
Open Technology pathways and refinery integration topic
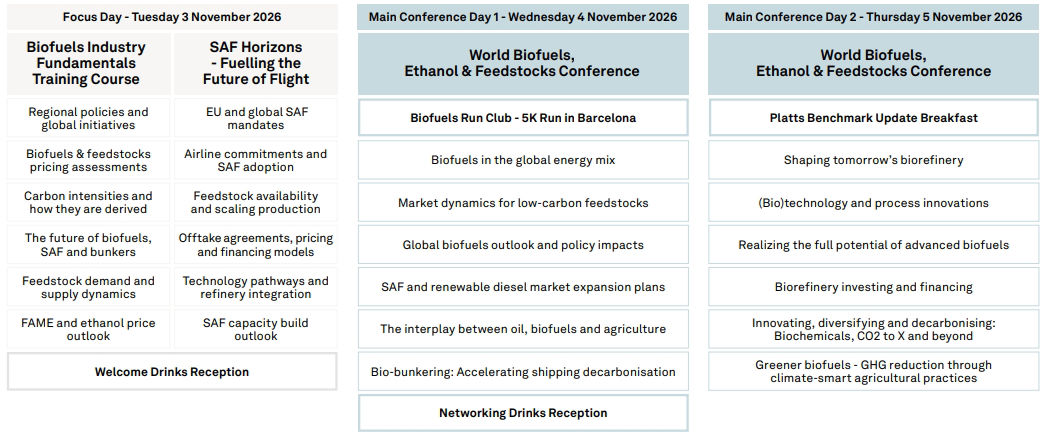pos(256,287)
